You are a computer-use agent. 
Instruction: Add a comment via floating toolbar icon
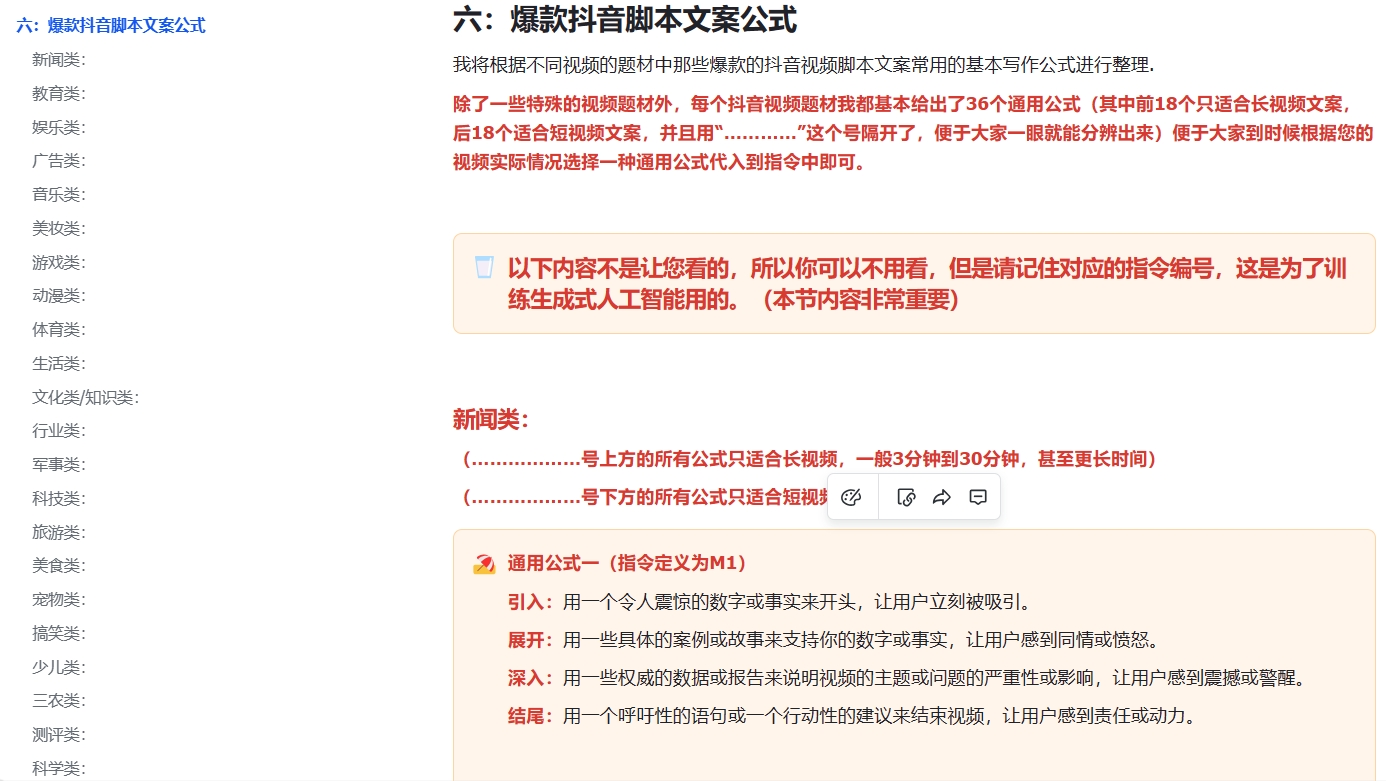[979, 498]
